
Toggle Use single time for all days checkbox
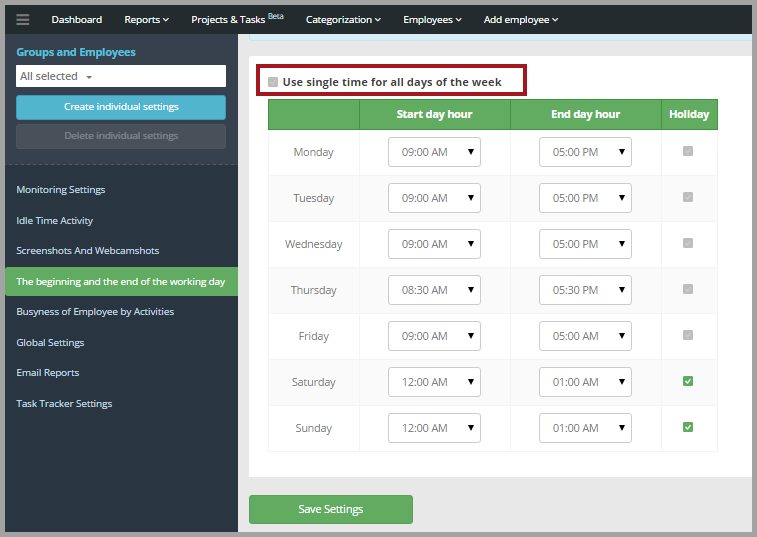coord(273,82)
